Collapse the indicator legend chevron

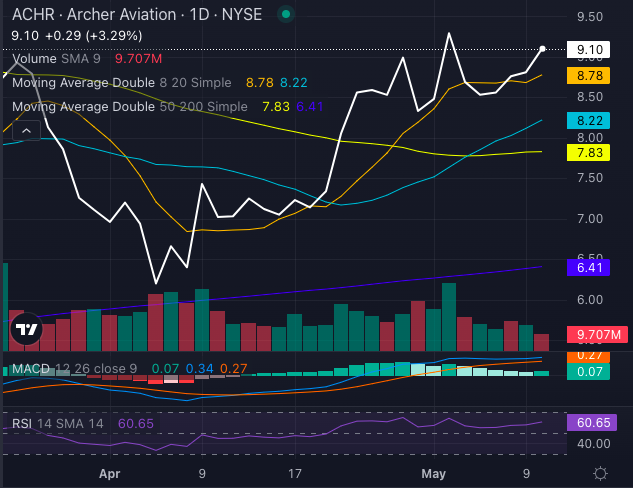tap(26, 131)
